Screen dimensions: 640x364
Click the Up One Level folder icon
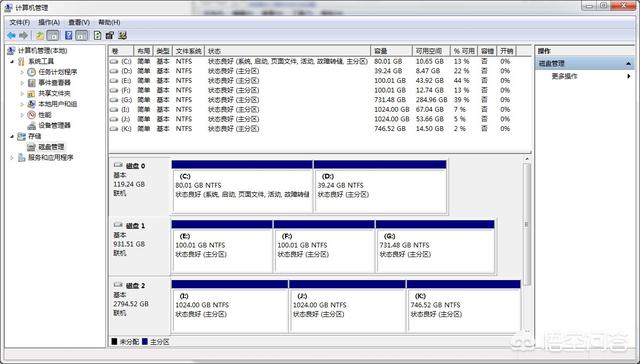[40, 36]
